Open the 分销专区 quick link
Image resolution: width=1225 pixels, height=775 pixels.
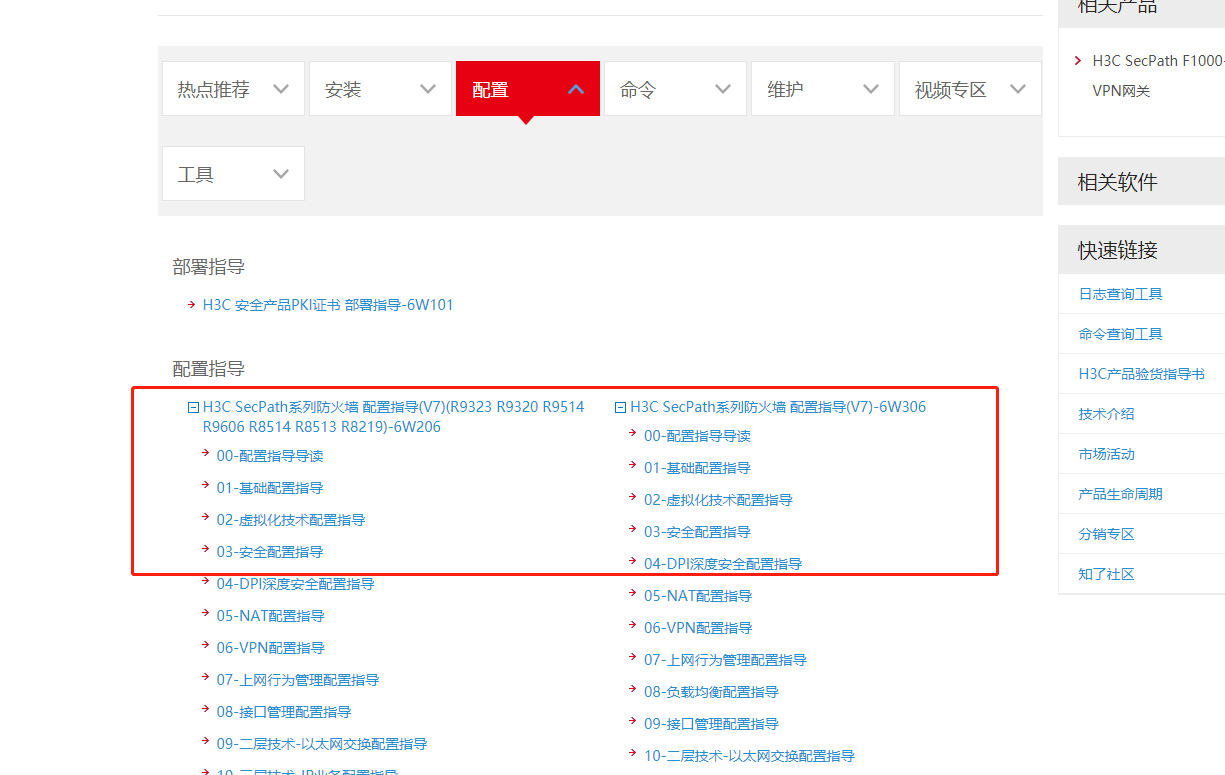[x=1106, y=534]
